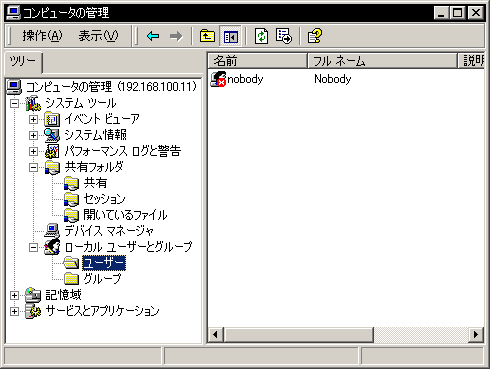Image resolution: width=490 pixels, height=369 pixels.
Task: Click the Export list toolbar icon
Action: coord(284,36)
